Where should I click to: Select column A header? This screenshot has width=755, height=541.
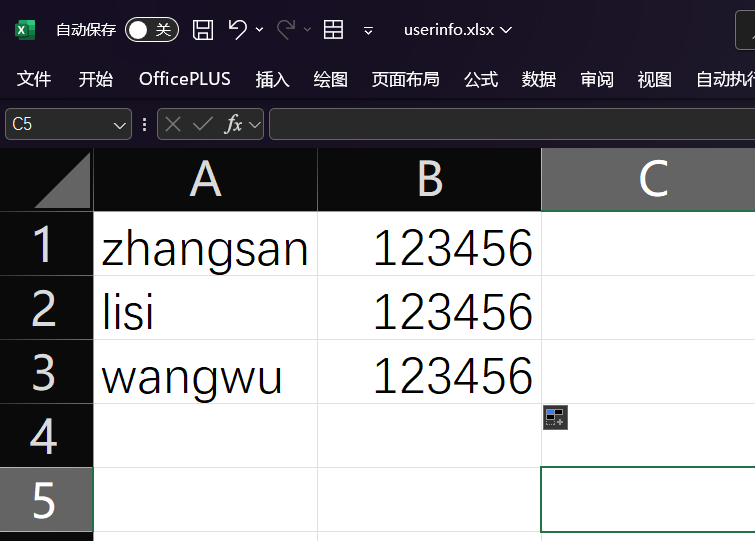click(x=206, y=180)
